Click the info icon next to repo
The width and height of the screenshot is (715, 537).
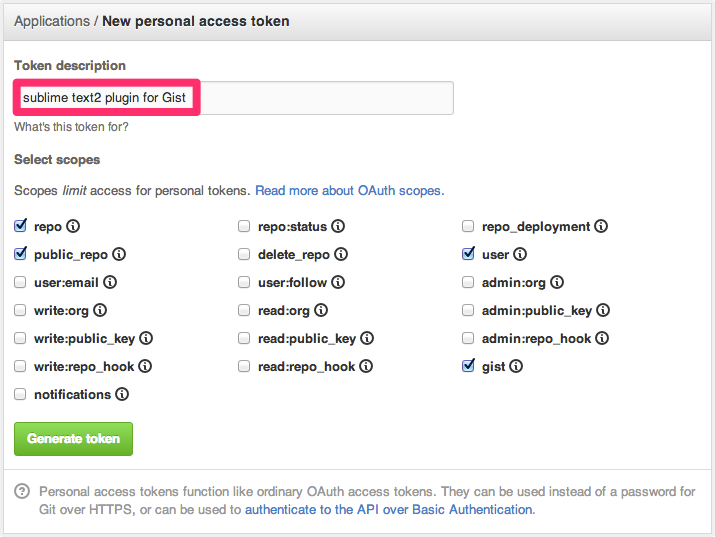tap(73, 227)
